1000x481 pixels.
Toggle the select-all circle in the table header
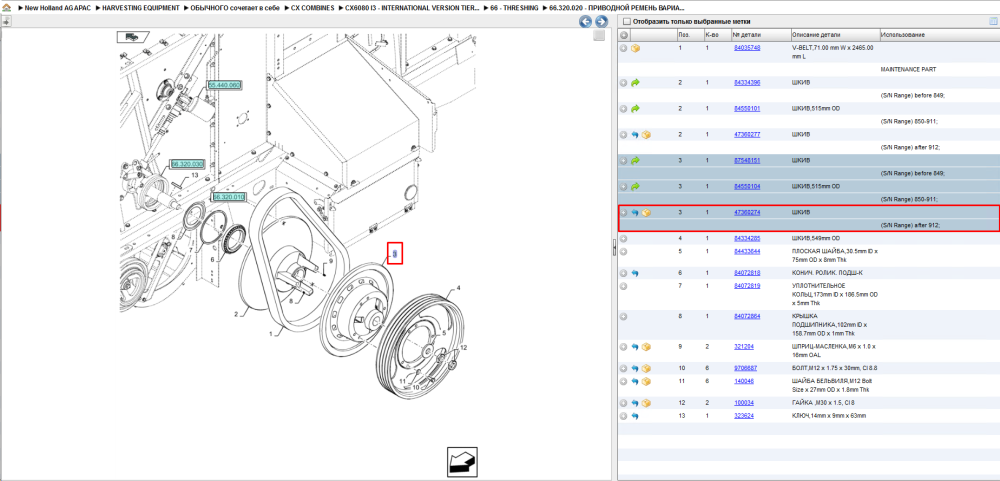[624, 35]
